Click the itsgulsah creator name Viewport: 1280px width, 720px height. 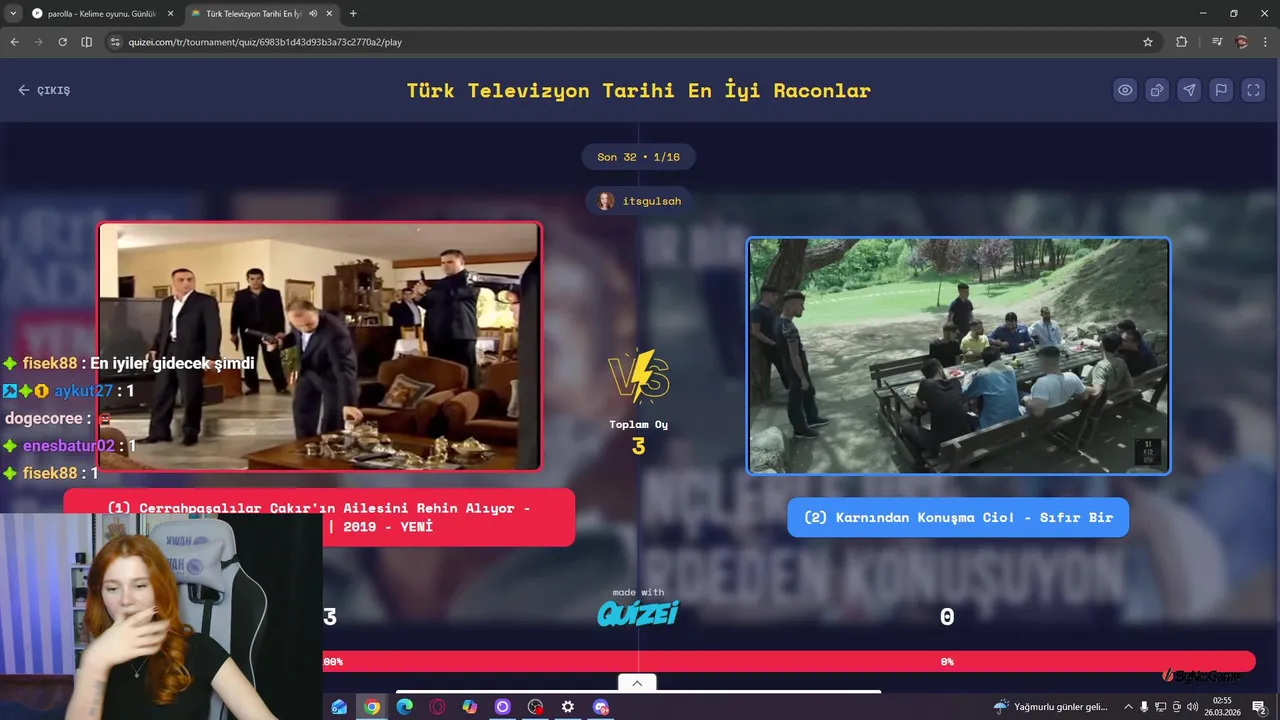tap(652, 201)
